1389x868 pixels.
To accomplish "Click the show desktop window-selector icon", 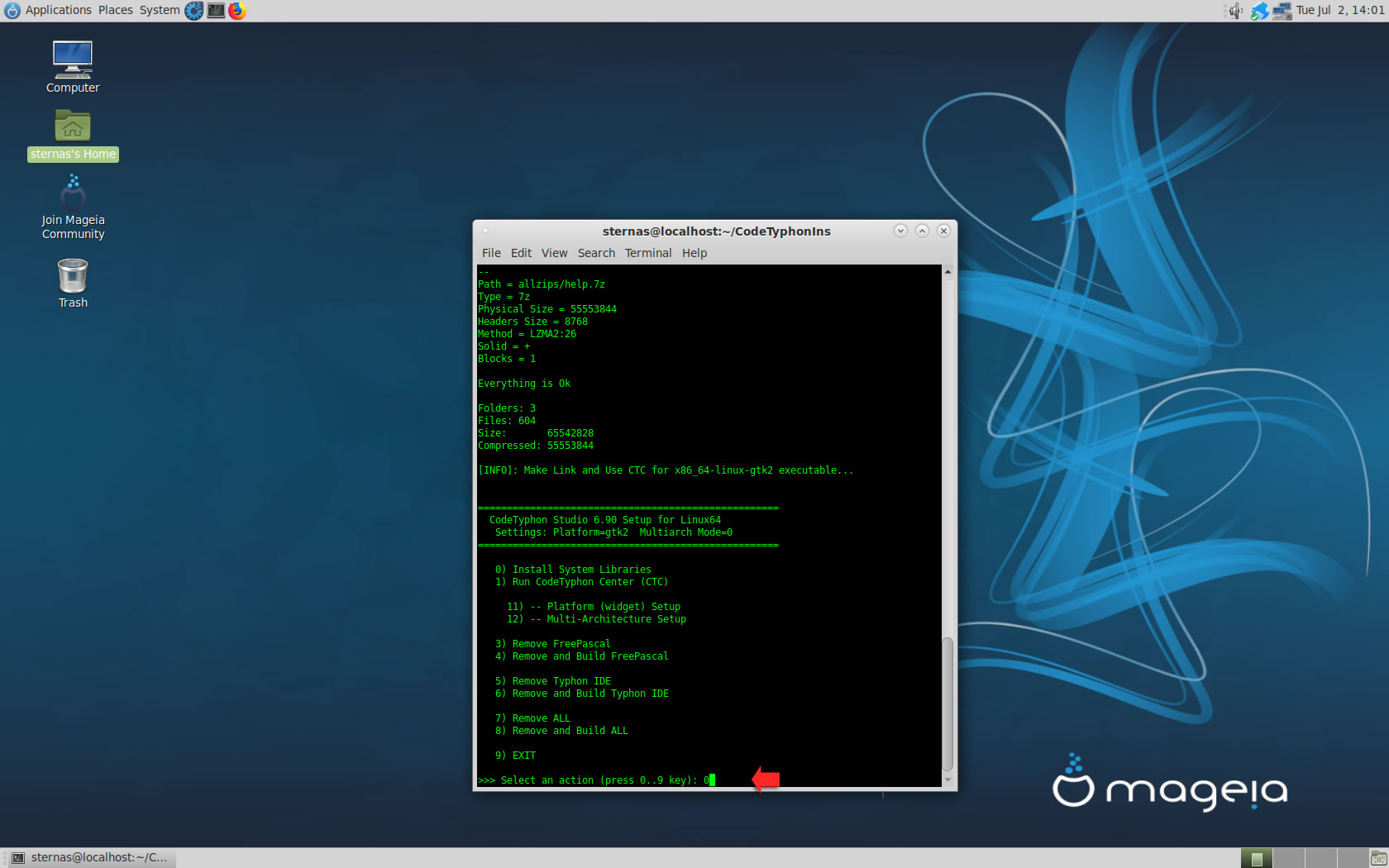I will coord(1378,858).
